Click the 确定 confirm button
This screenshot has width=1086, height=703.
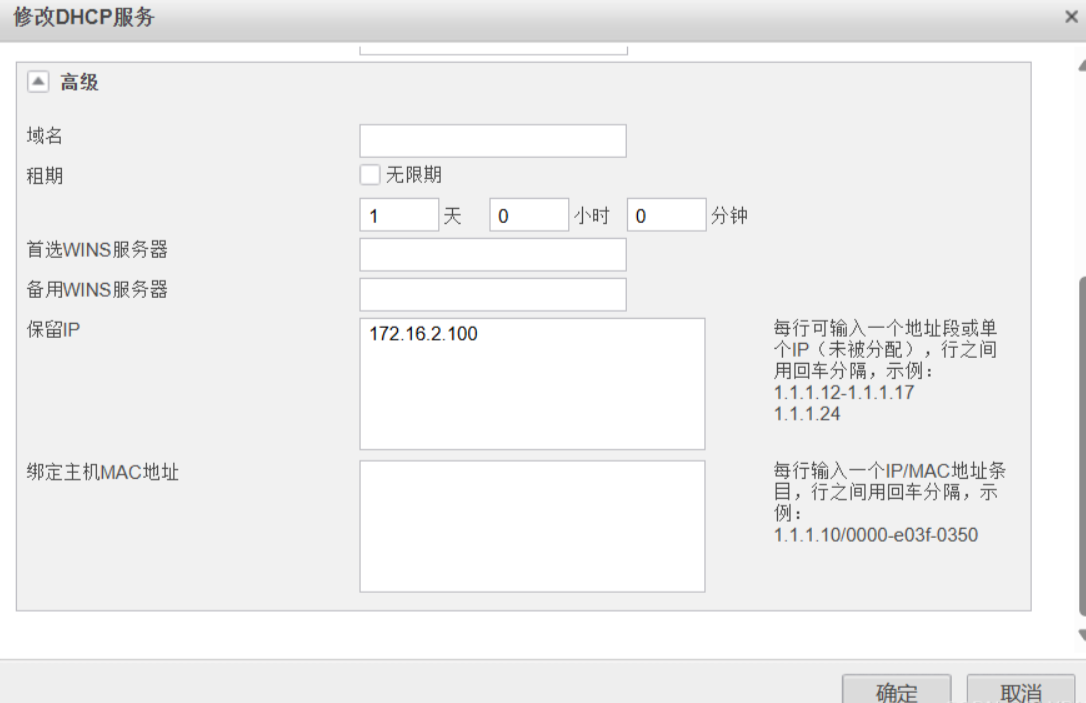(896, 690)
